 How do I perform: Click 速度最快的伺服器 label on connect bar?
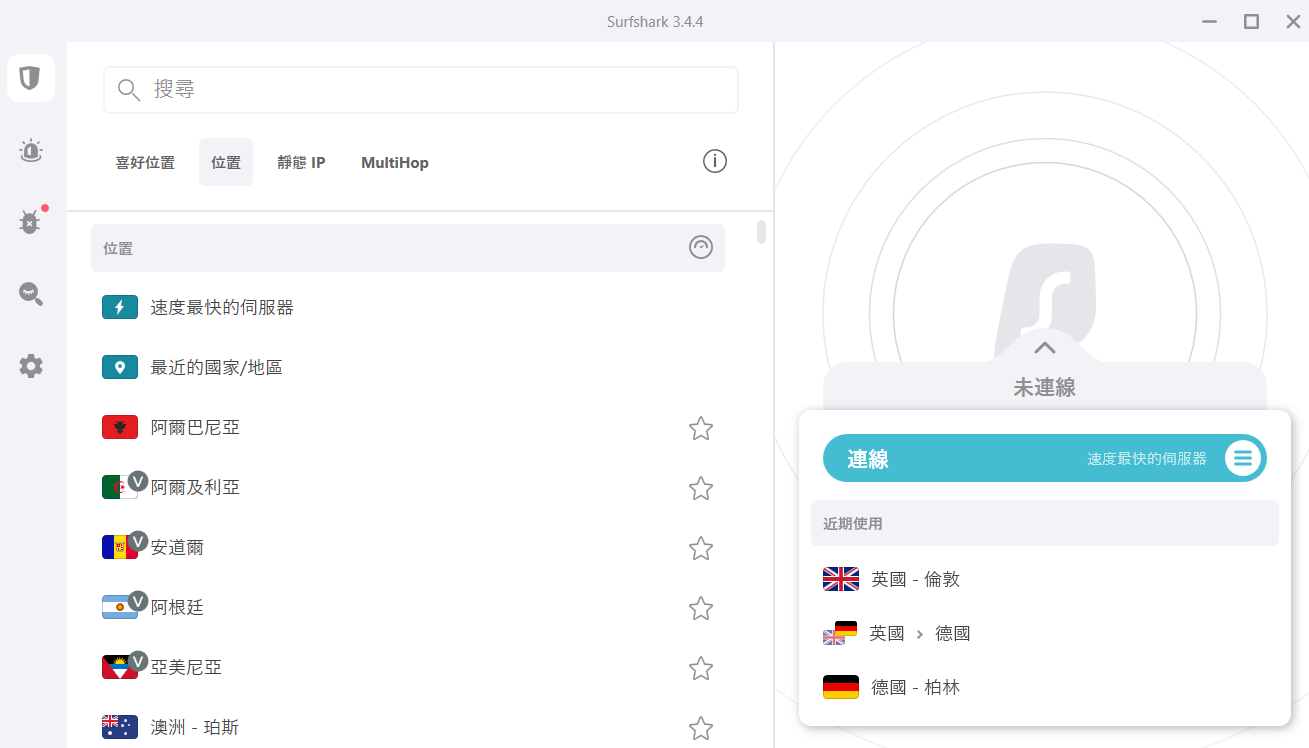[1147, 459]
